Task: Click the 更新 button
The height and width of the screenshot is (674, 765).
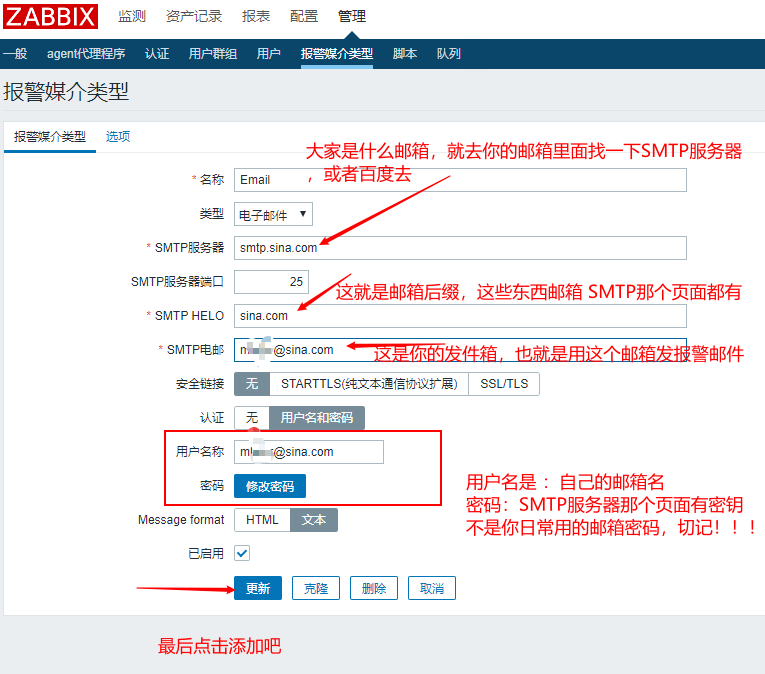Action: pos(258,588)
